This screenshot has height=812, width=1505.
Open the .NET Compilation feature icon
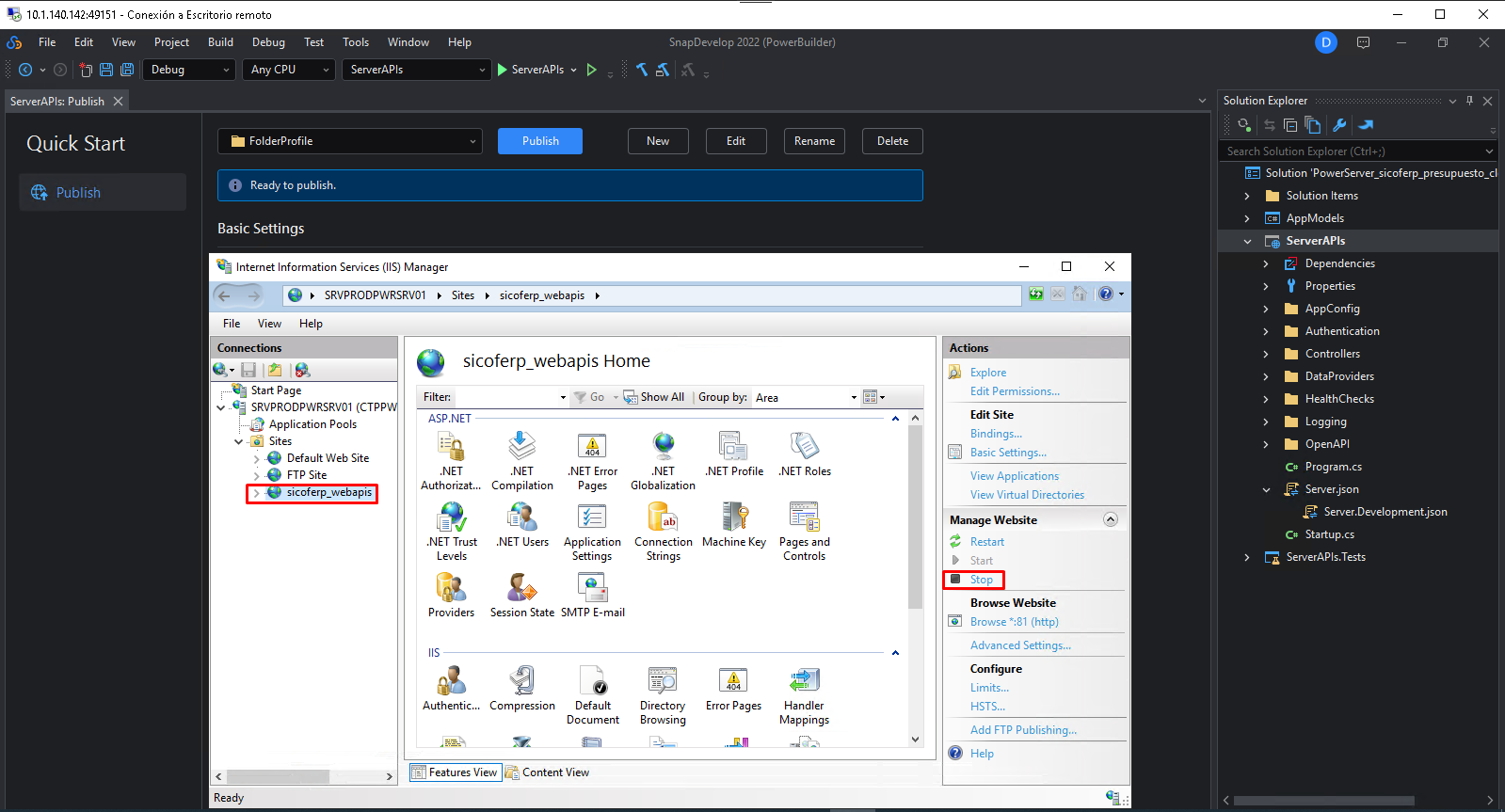coord(521,446)
